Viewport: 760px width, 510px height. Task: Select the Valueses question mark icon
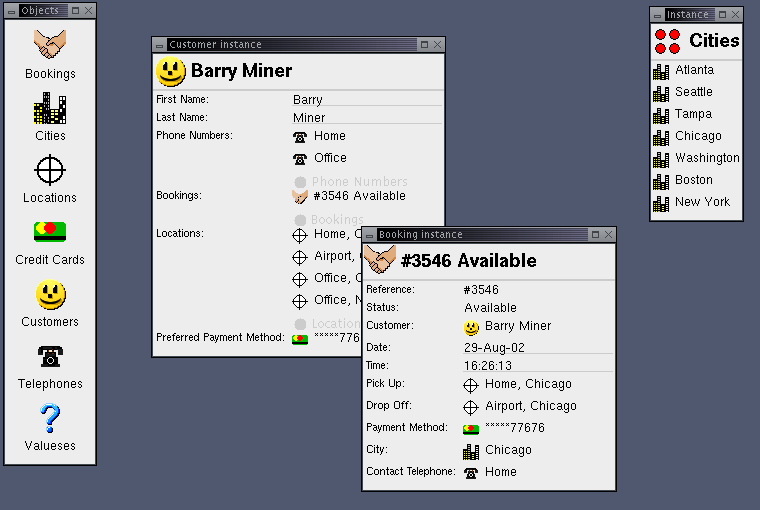[x=50, y=418]
